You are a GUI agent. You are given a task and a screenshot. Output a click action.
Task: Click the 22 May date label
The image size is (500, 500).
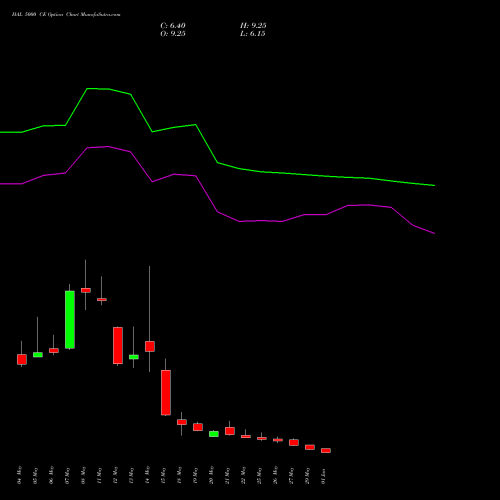click(x=243, y=475)
